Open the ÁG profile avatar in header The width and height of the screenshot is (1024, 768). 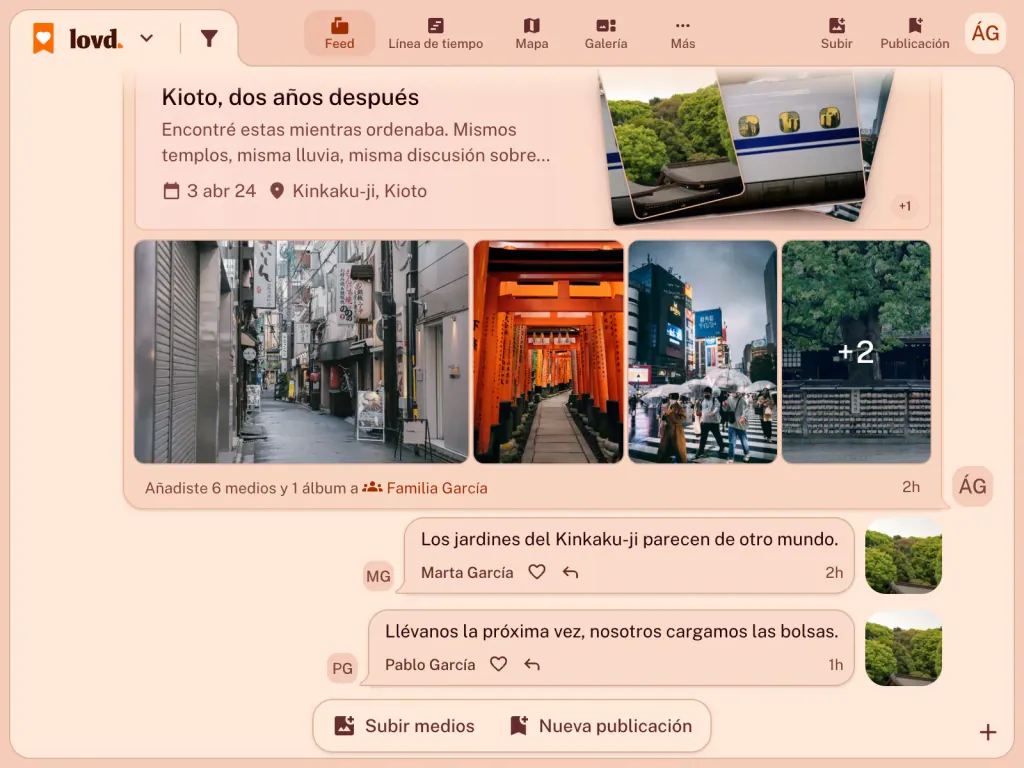(985, 33)
